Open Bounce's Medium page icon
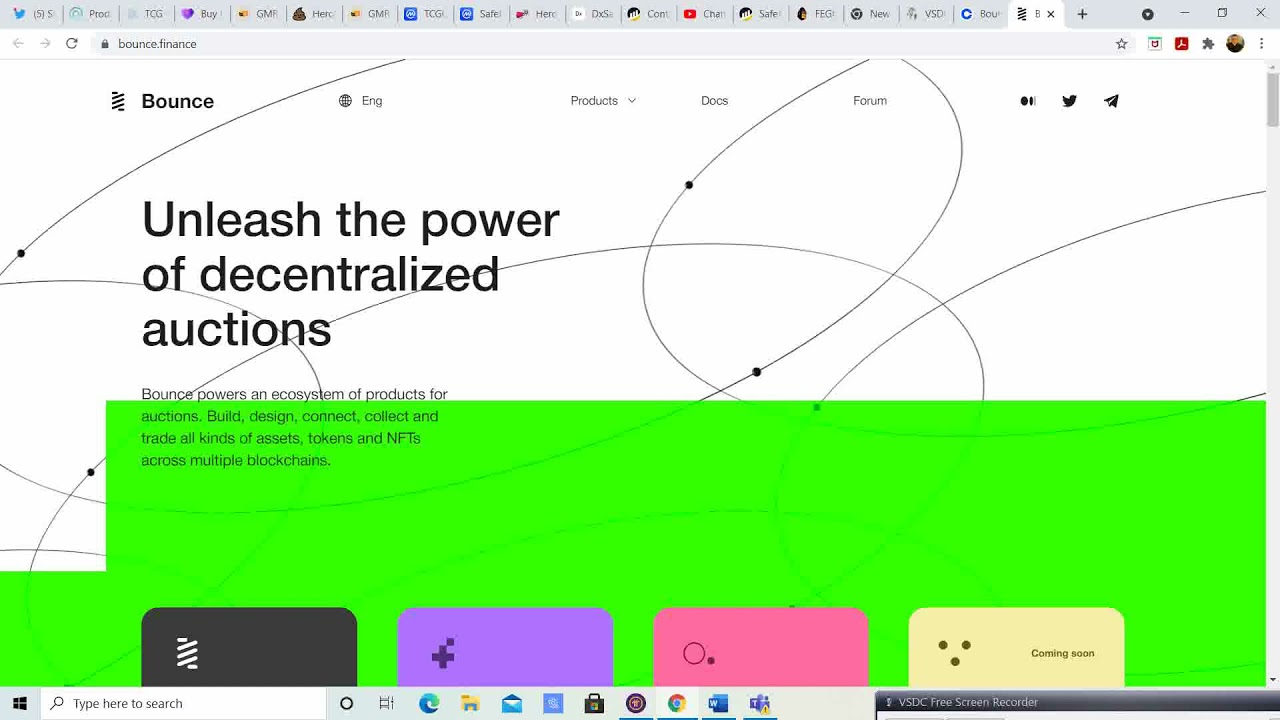Viewport: 1280px width, 720px height. click(1028, 101)
